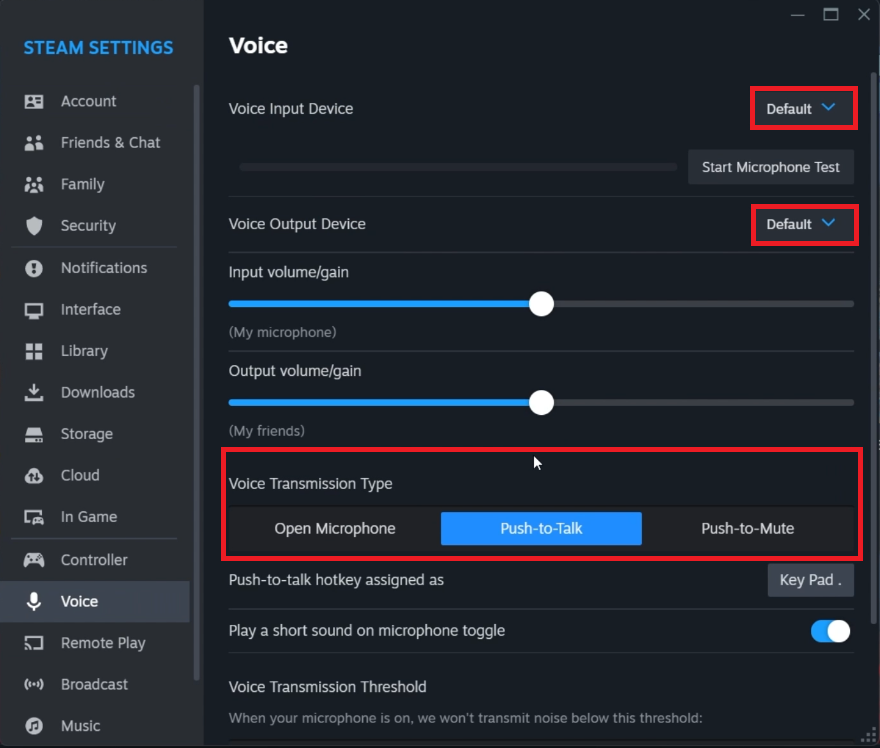Click the Input volume/gain slider handle
Screen dimensions: 880x748
[x=541, y=304]
